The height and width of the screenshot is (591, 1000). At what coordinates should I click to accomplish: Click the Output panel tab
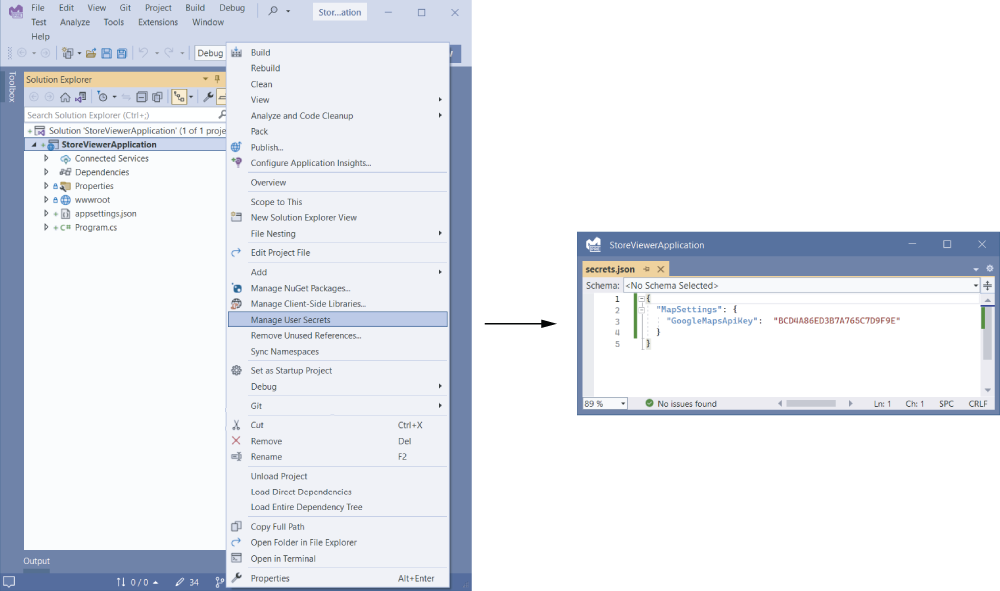point(36,561)
